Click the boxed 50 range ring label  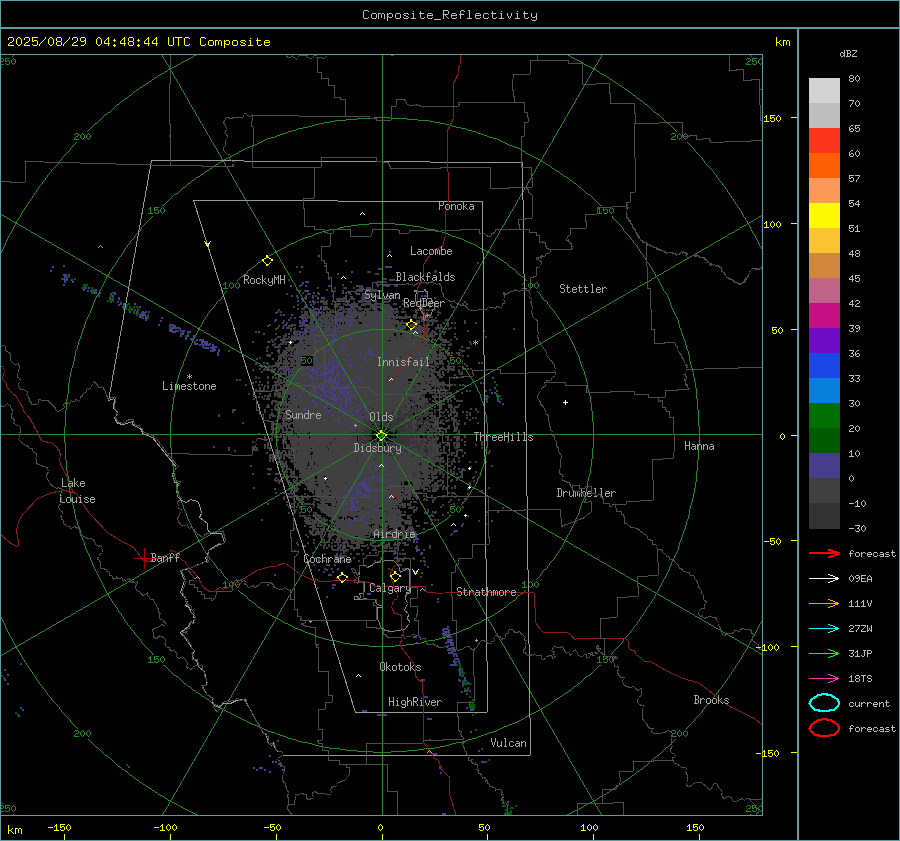[x=307, y=361]
